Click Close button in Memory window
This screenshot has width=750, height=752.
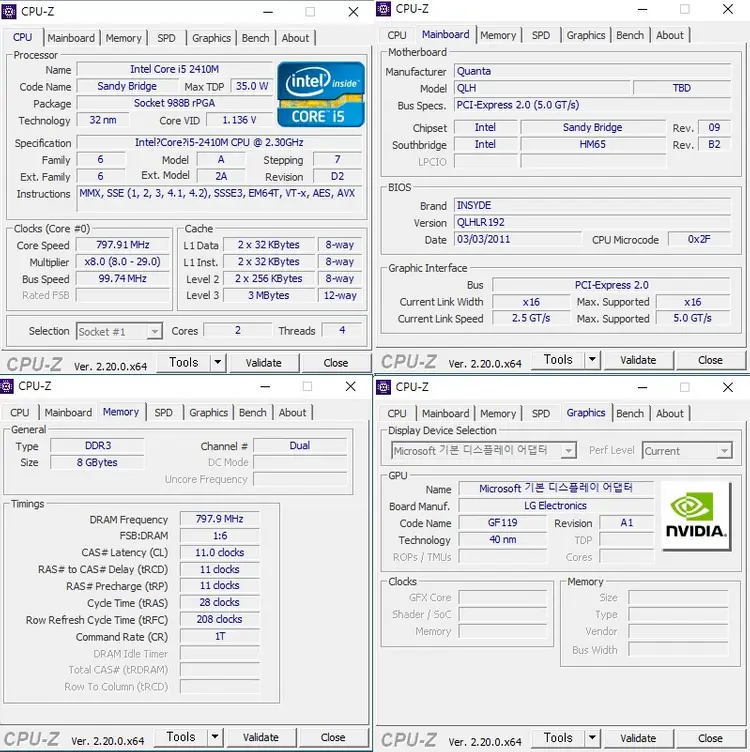[x=333, y=737]
